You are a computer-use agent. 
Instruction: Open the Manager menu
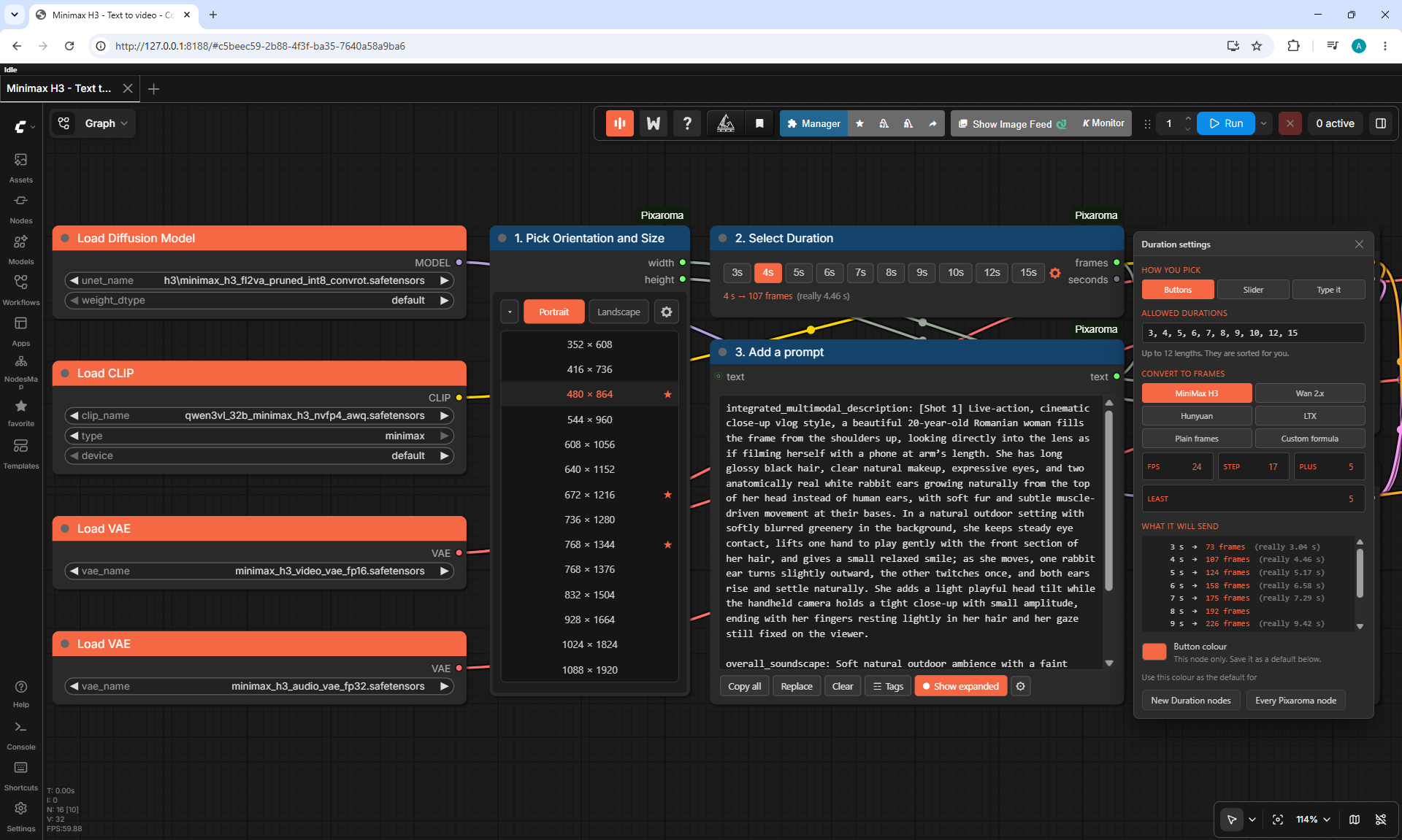coord(814,123)
